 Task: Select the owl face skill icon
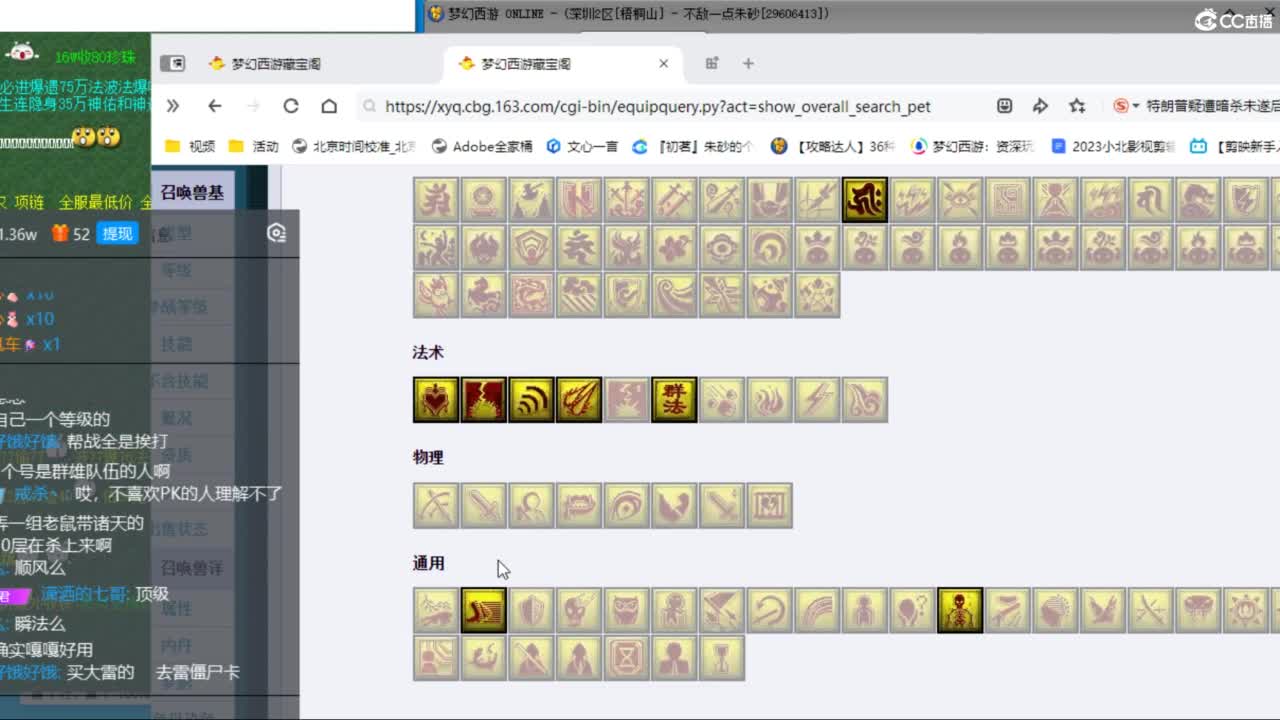627,610
